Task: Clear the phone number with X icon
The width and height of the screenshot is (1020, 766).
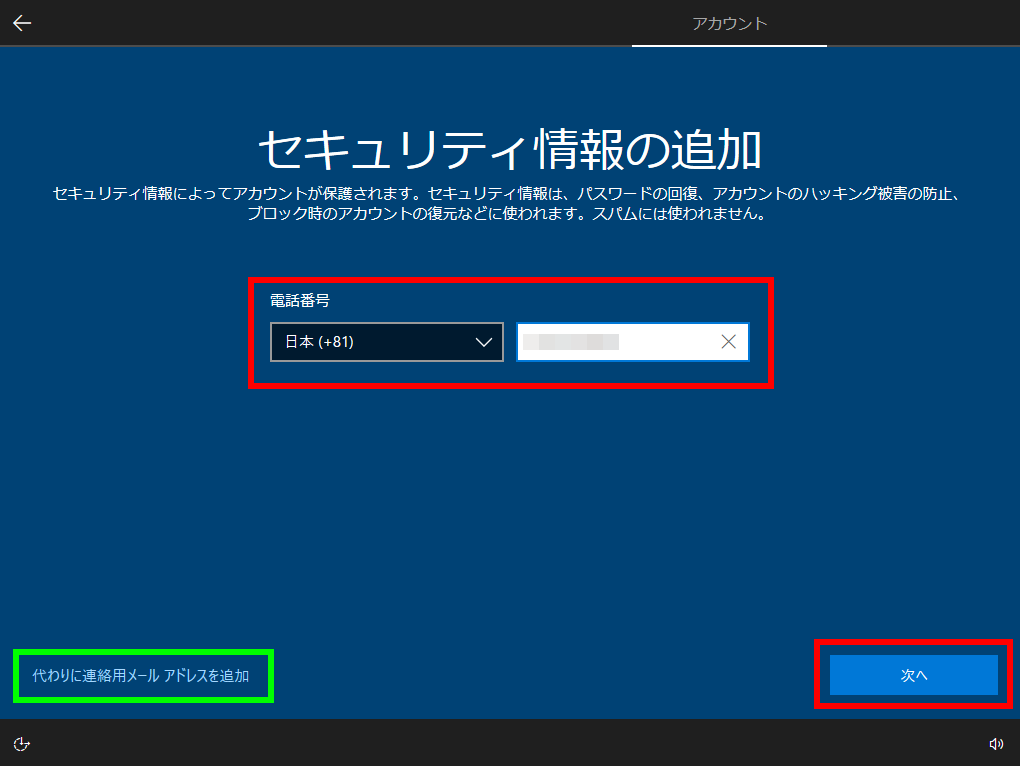Action: tap(729, 342)
